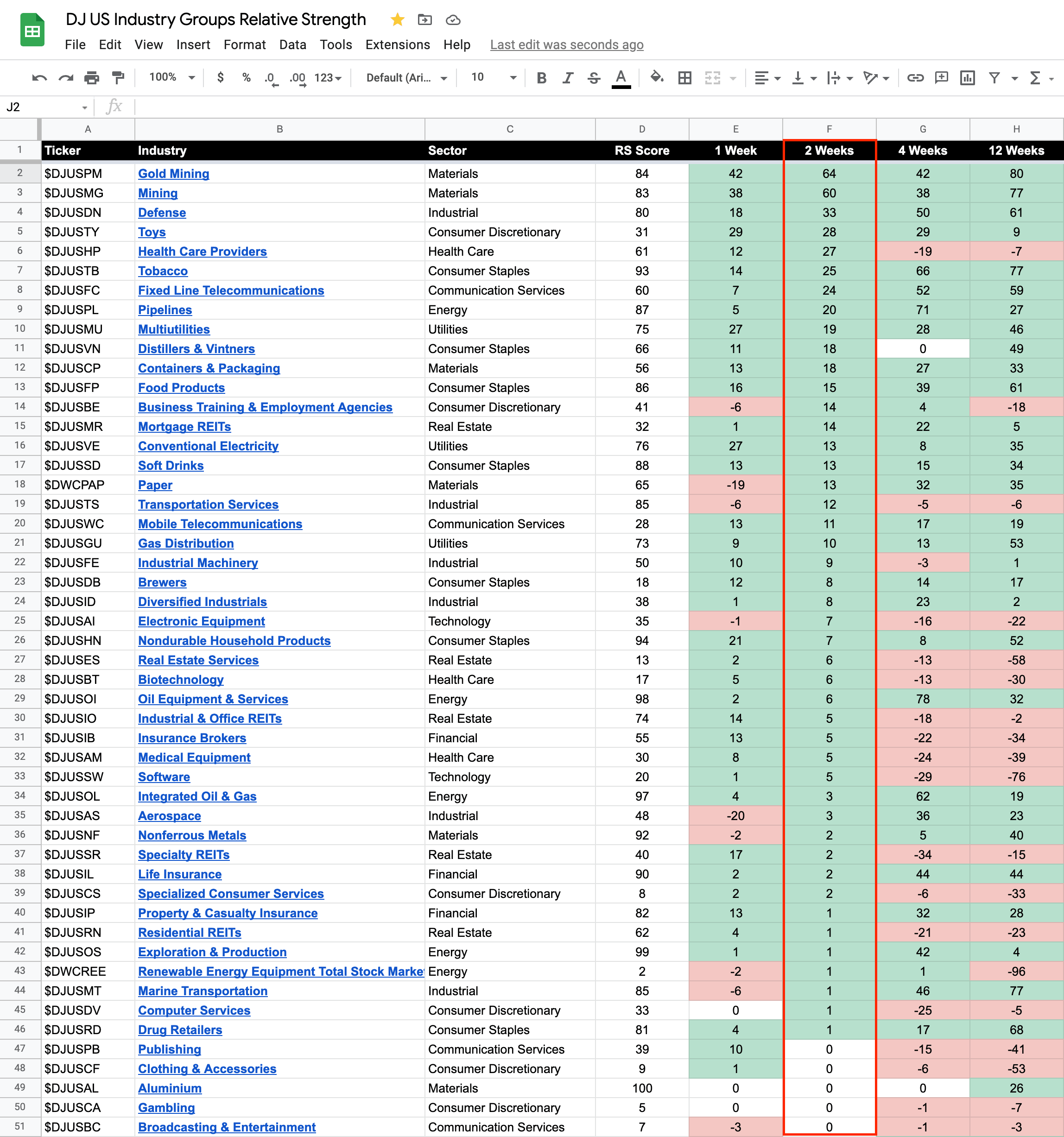The image size is (1064, 1137).
Task: Toggle strikethrough formatting
Action: point(594,78)
